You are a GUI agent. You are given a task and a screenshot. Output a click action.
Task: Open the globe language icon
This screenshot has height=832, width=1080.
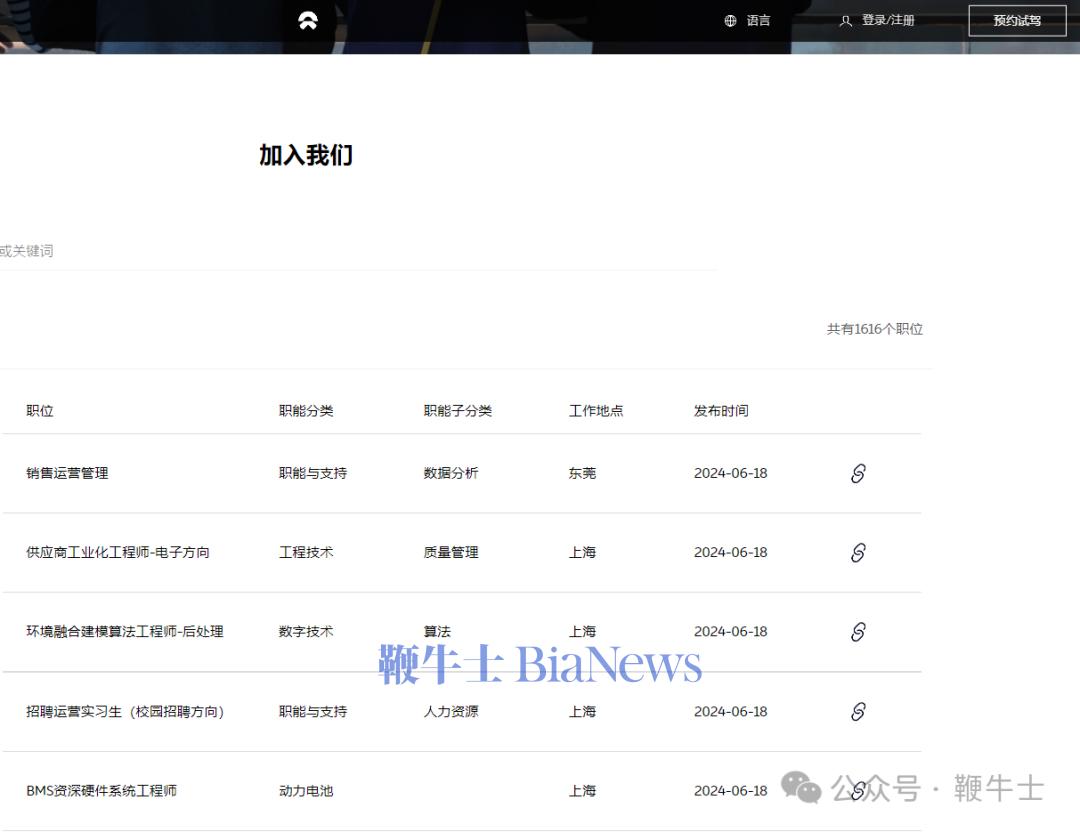point(731,21)
